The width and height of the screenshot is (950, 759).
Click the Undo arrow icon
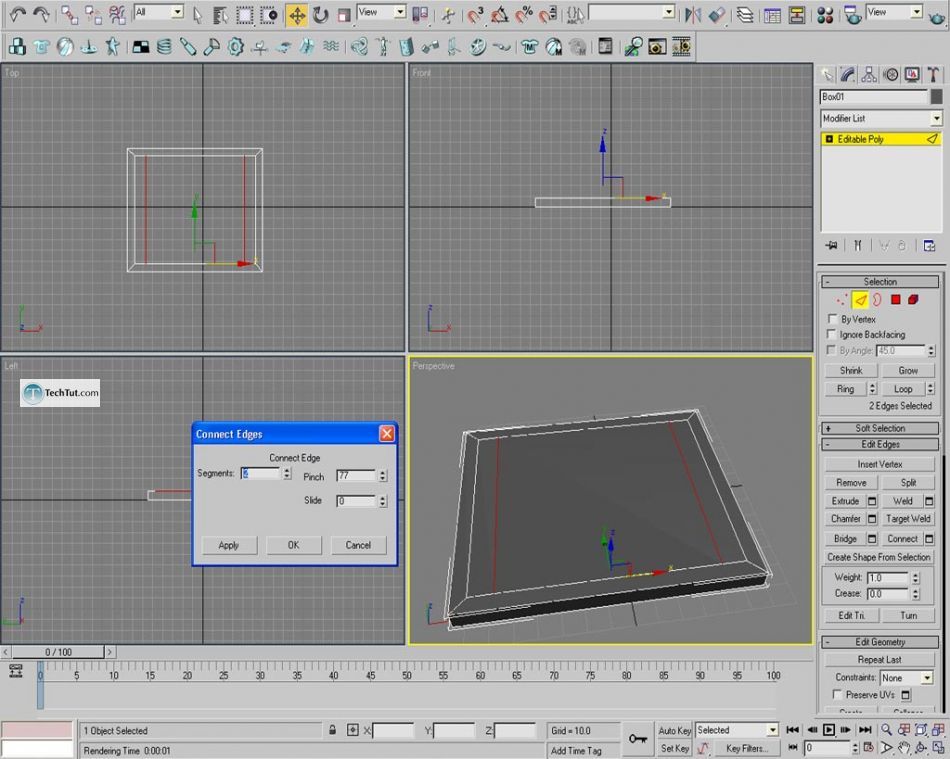tap(18, 14)
